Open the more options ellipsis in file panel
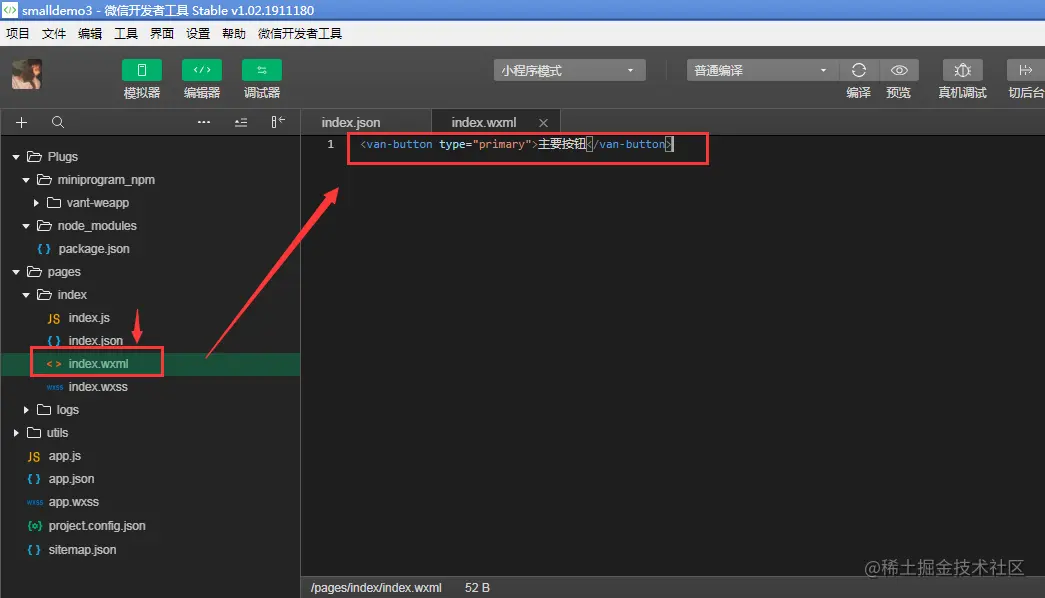Viewport: 1045px width, 598px height. pyautogui.click(x=204, y=122)
